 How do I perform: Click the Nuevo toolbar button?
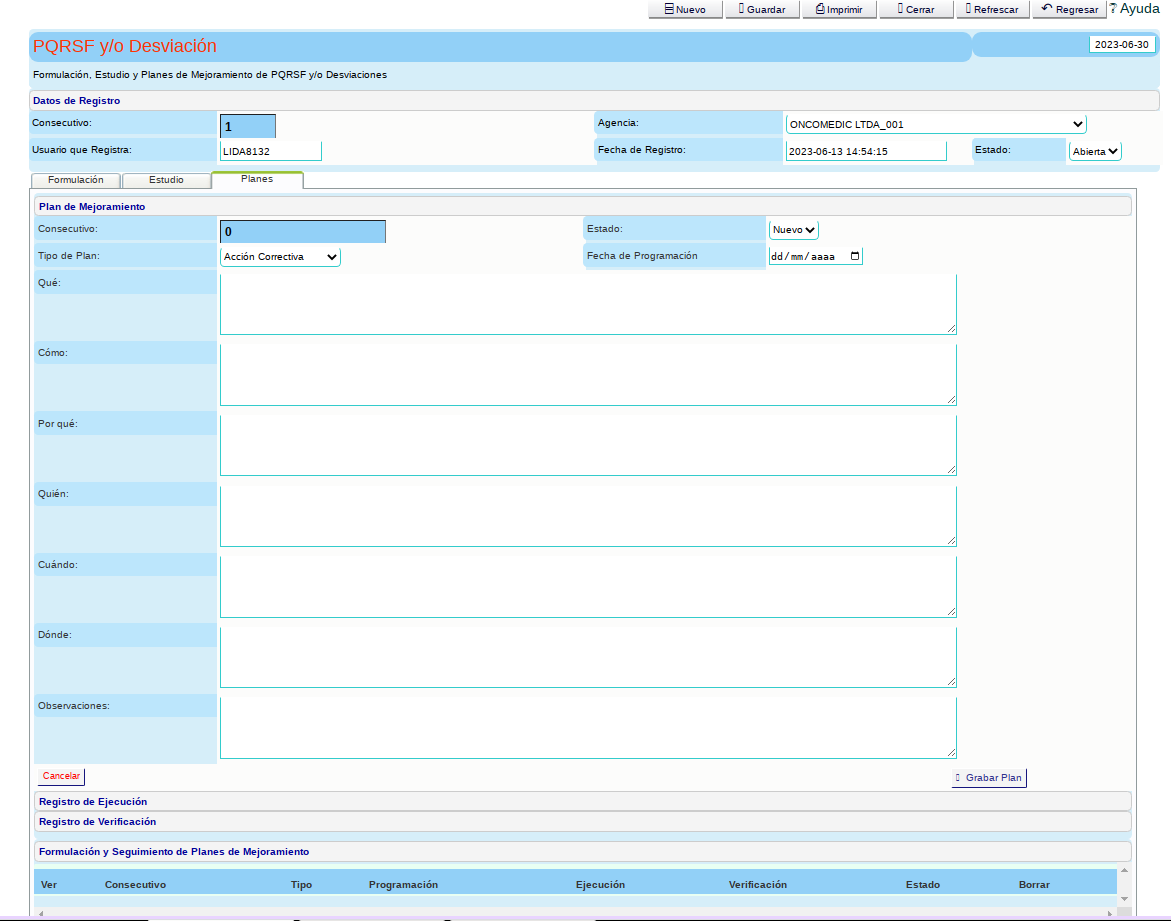pos(685,9)
